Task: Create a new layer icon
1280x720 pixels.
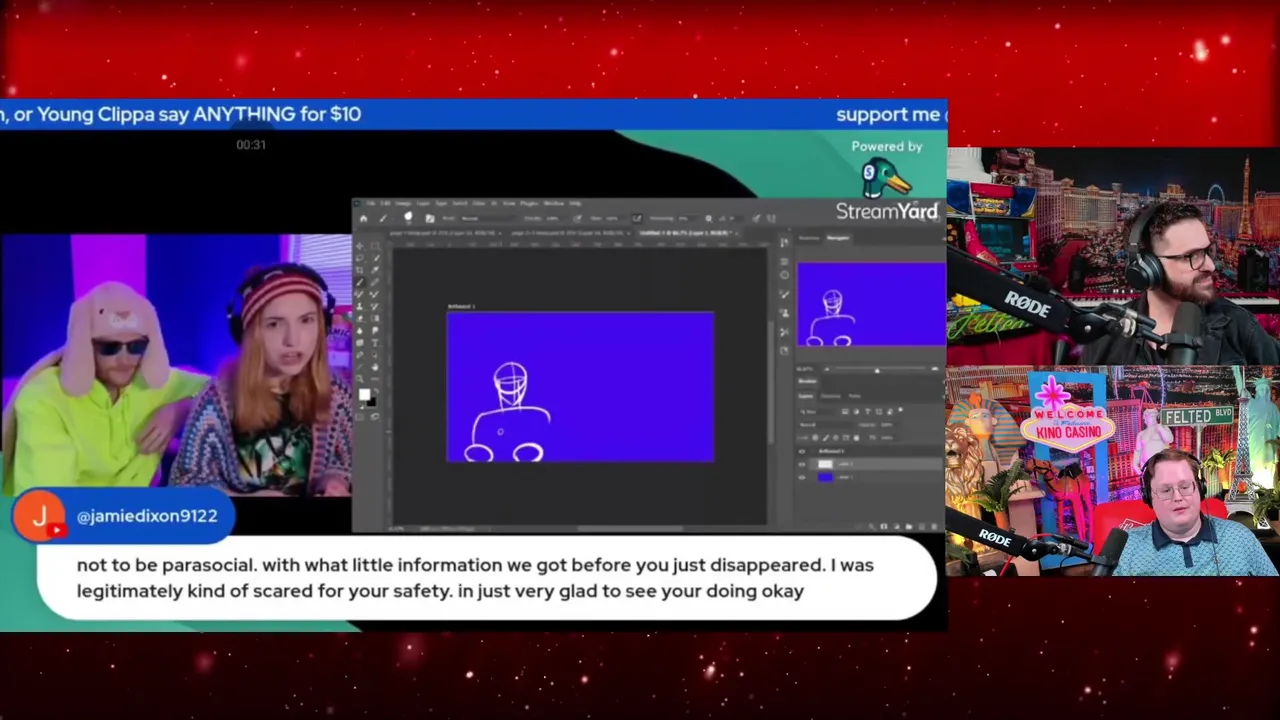Action: tap(922, 526)
